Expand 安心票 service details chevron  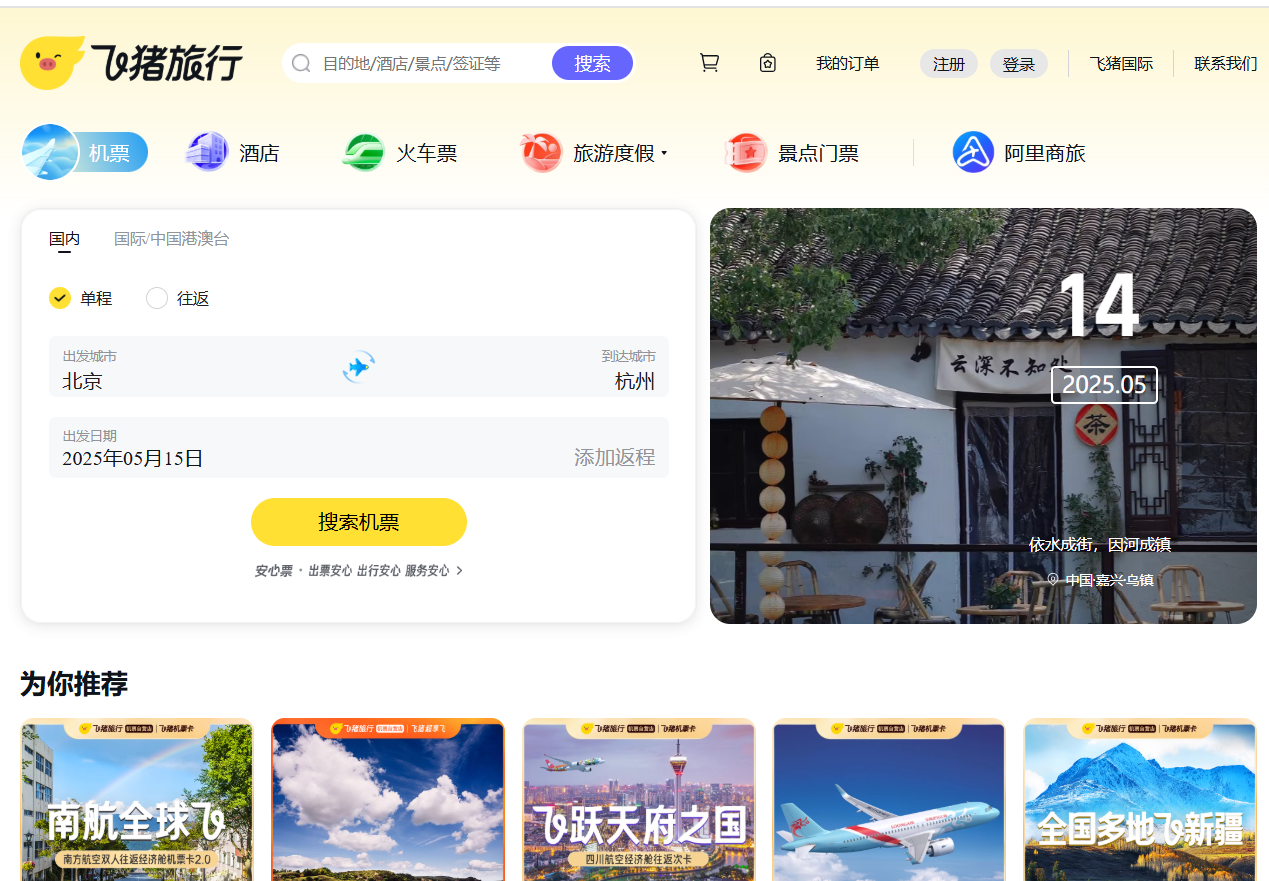pyautogui.click(x=459, y=571)
